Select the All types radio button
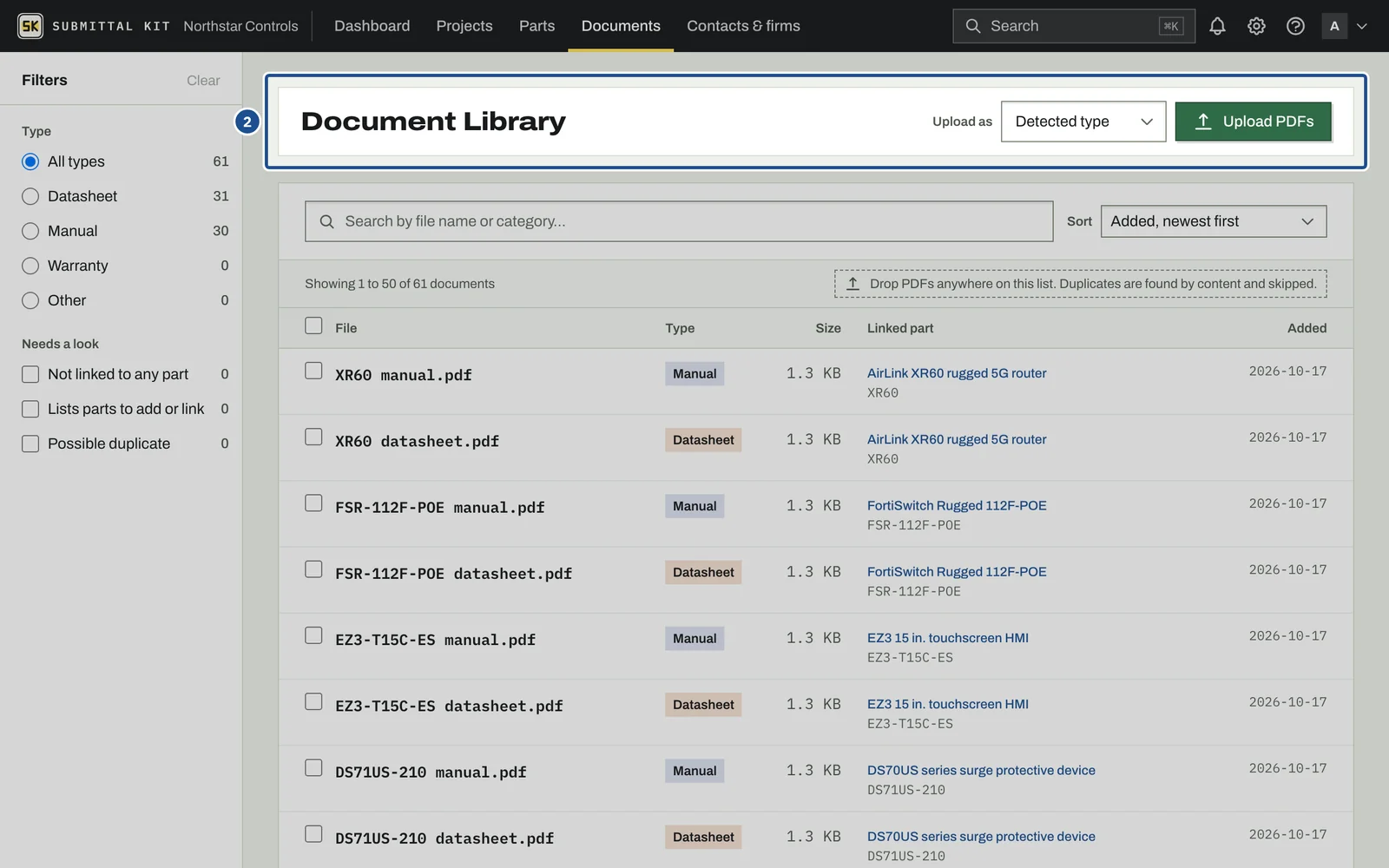Viewport: 1389px width, 868px height. 30,161
